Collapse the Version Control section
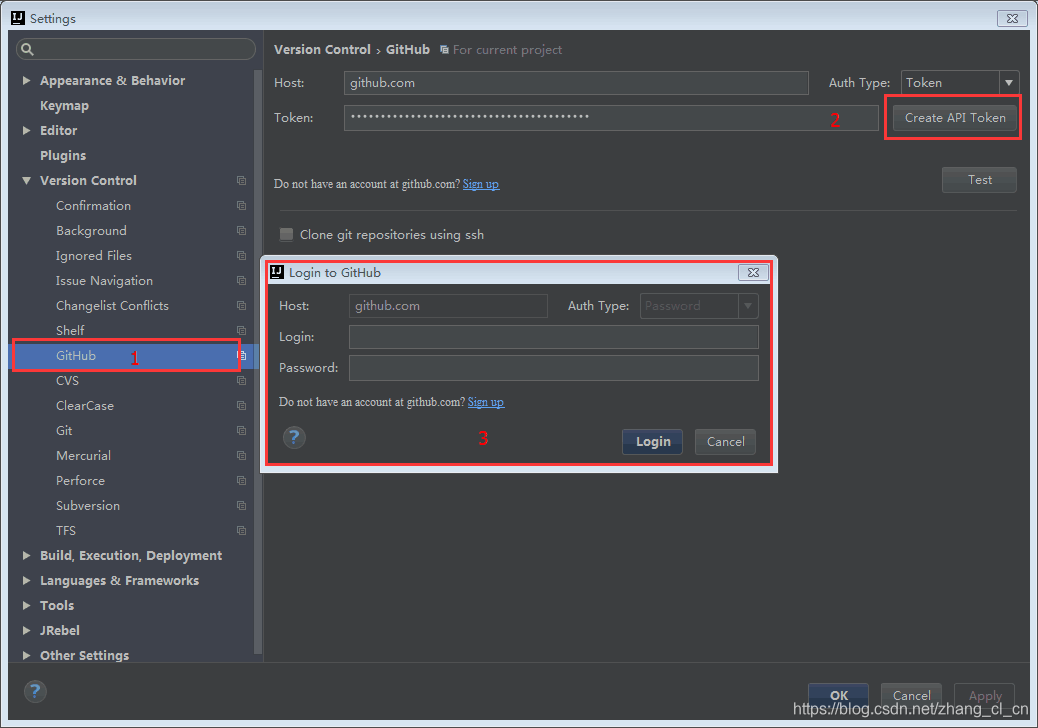The width and height of the screenshot is (1038, 728). 26,181
